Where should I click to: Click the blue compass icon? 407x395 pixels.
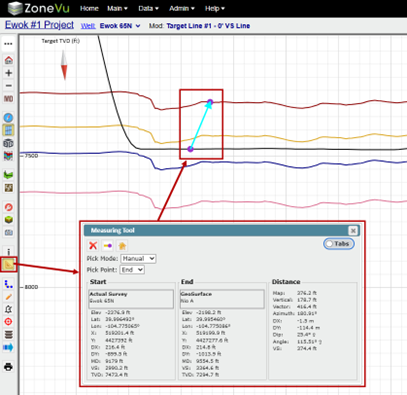[x=8, y=118]
